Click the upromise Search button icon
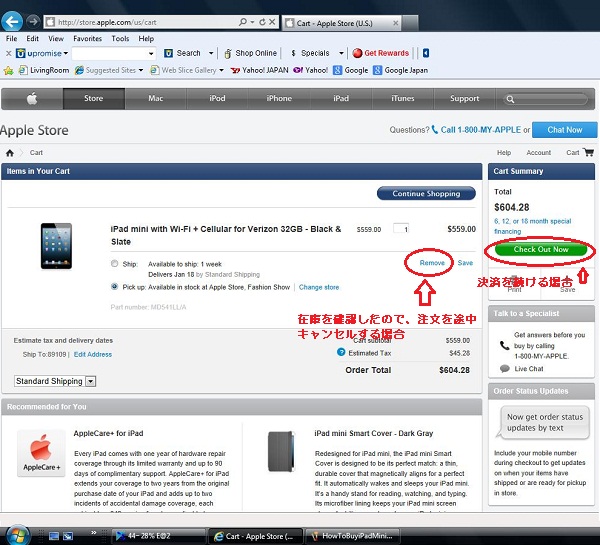Screen dimensions: 600x545 pos(168,53)
